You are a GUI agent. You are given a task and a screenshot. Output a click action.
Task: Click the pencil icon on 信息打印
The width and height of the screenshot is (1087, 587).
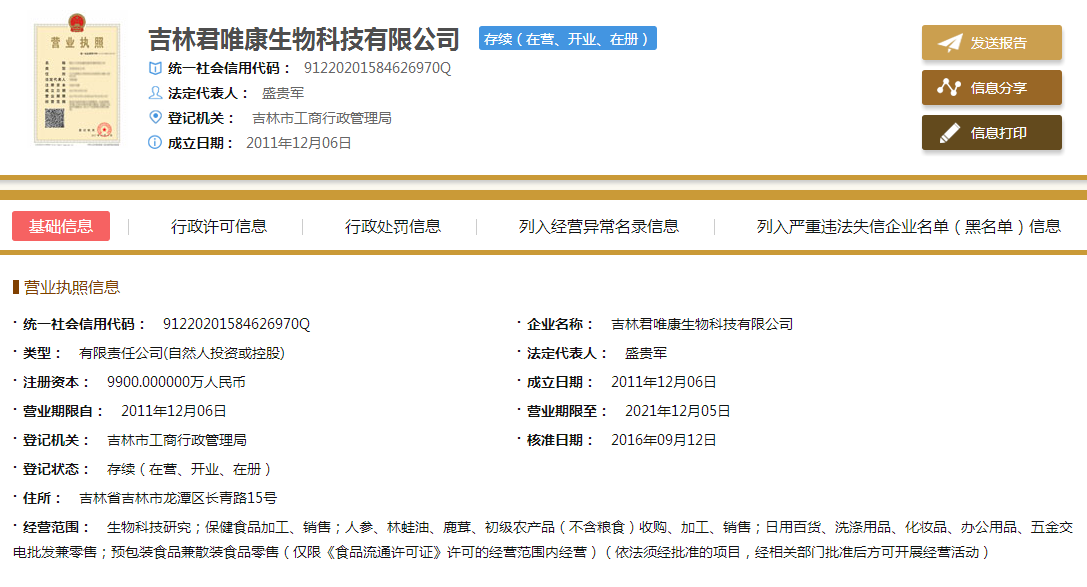(x=949, y=133)
